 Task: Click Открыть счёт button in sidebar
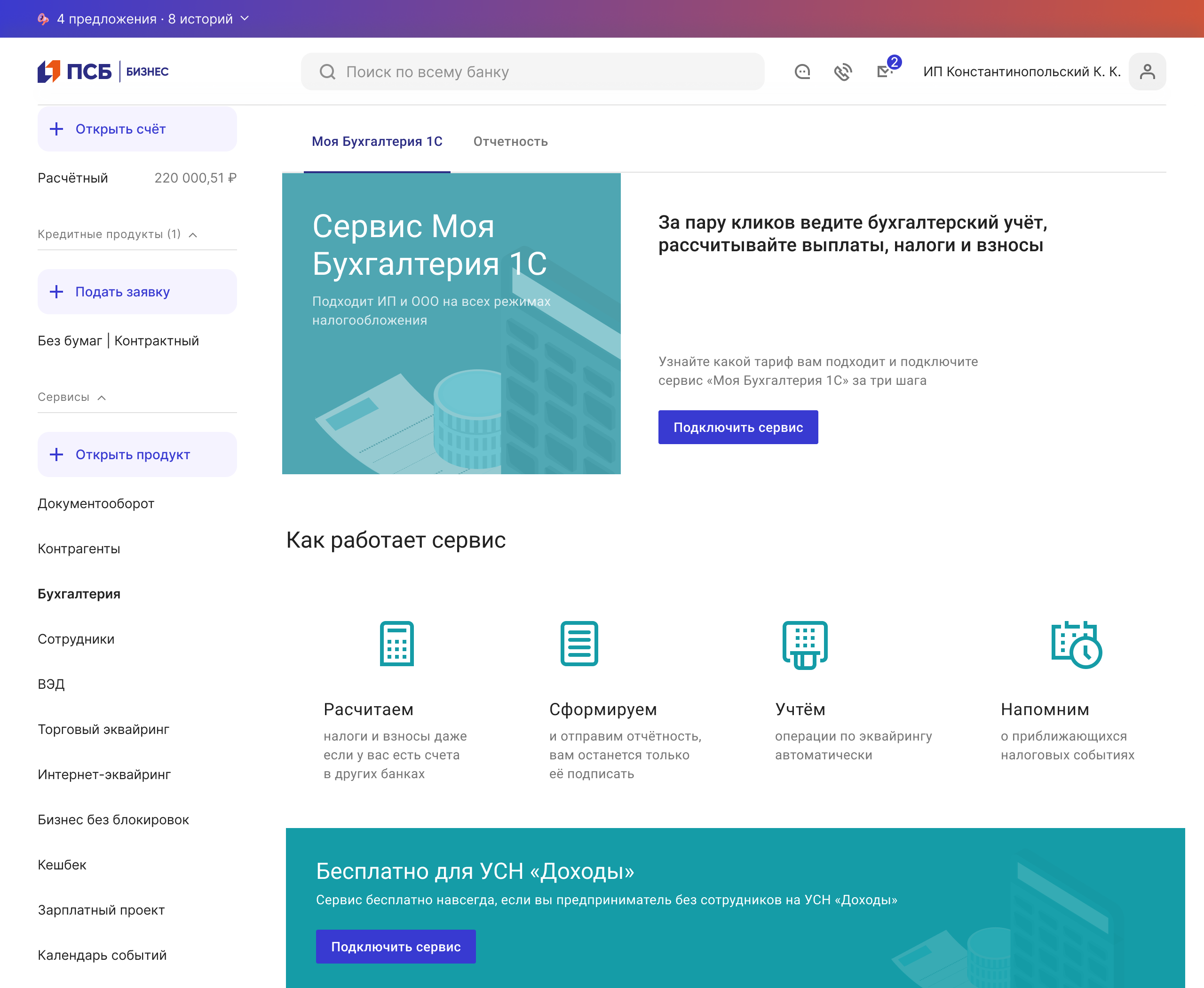[137, 129]
